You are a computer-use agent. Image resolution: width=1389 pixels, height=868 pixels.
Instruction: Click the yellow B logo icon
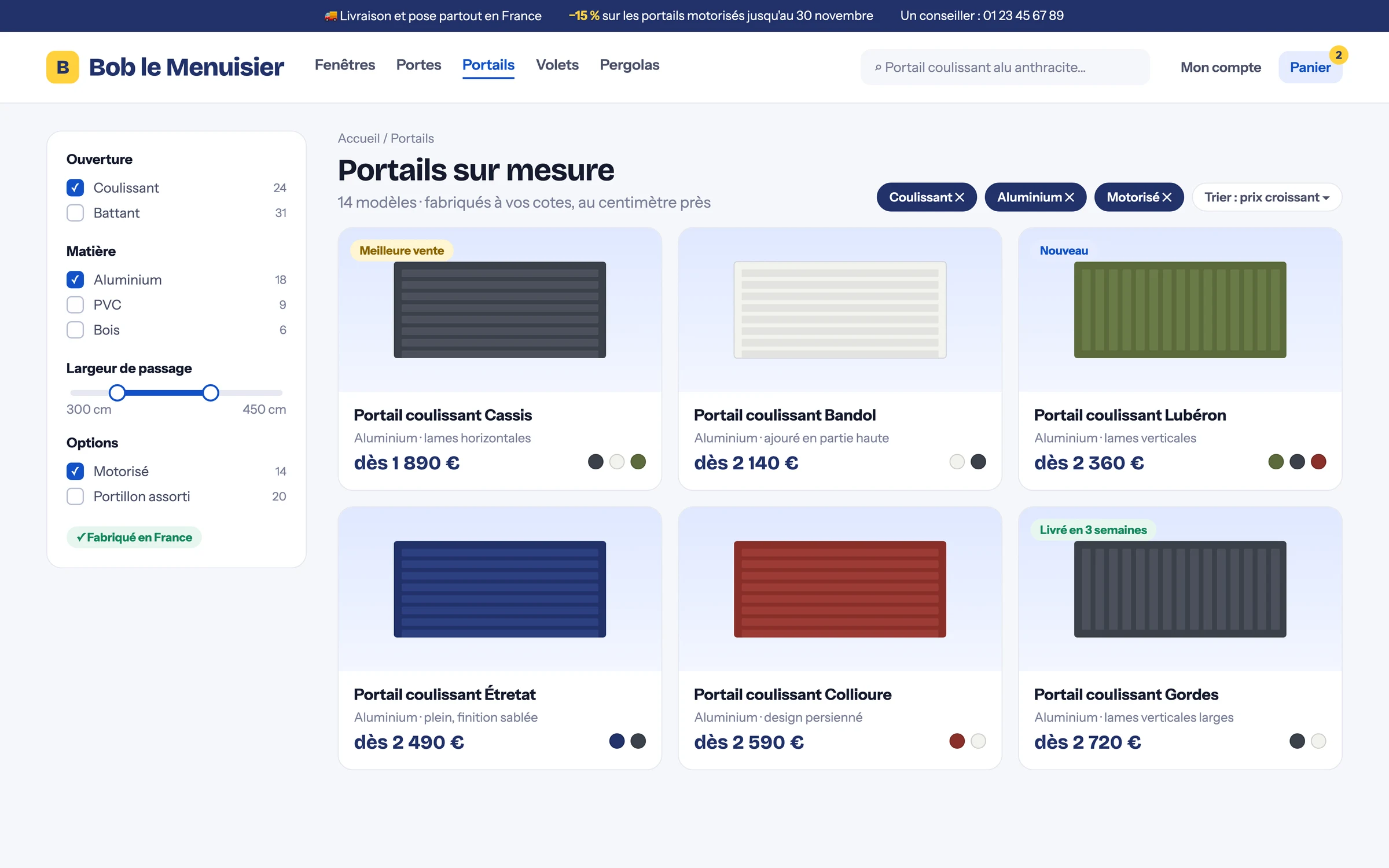pos(63,67)
